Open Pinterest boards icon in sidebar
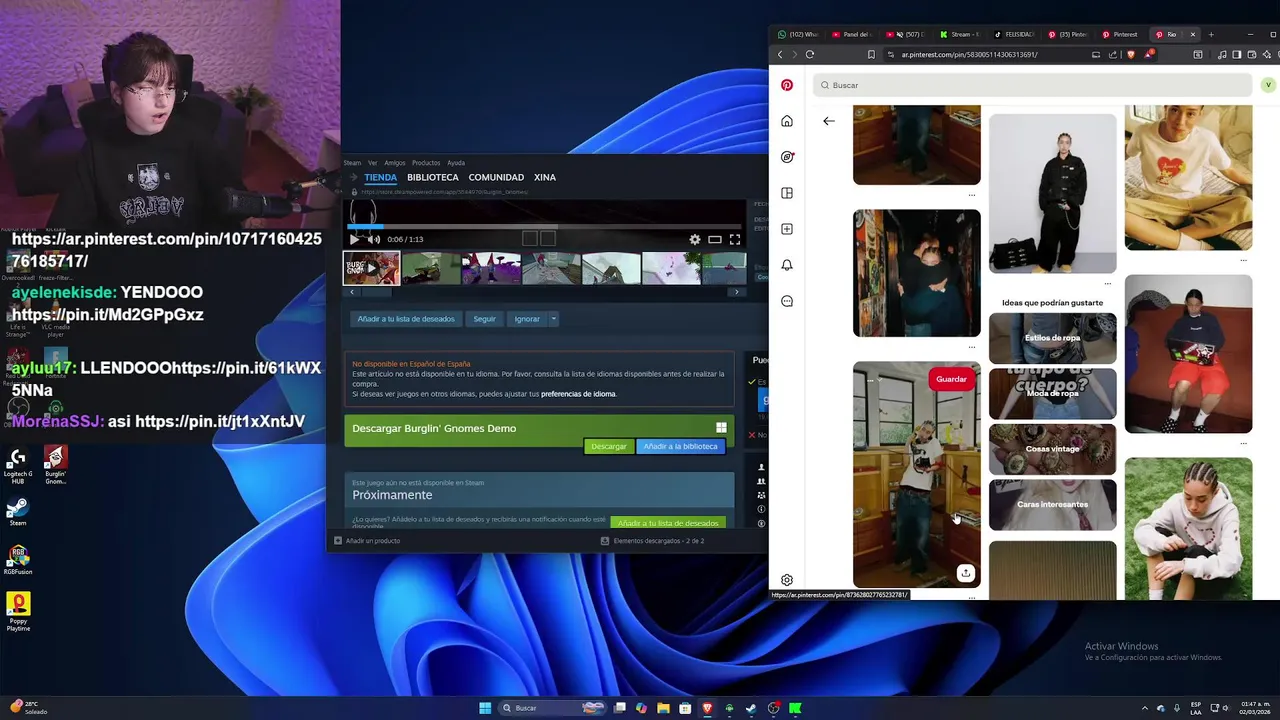This screenshot has height=720, width=1280. click(787, 193)
